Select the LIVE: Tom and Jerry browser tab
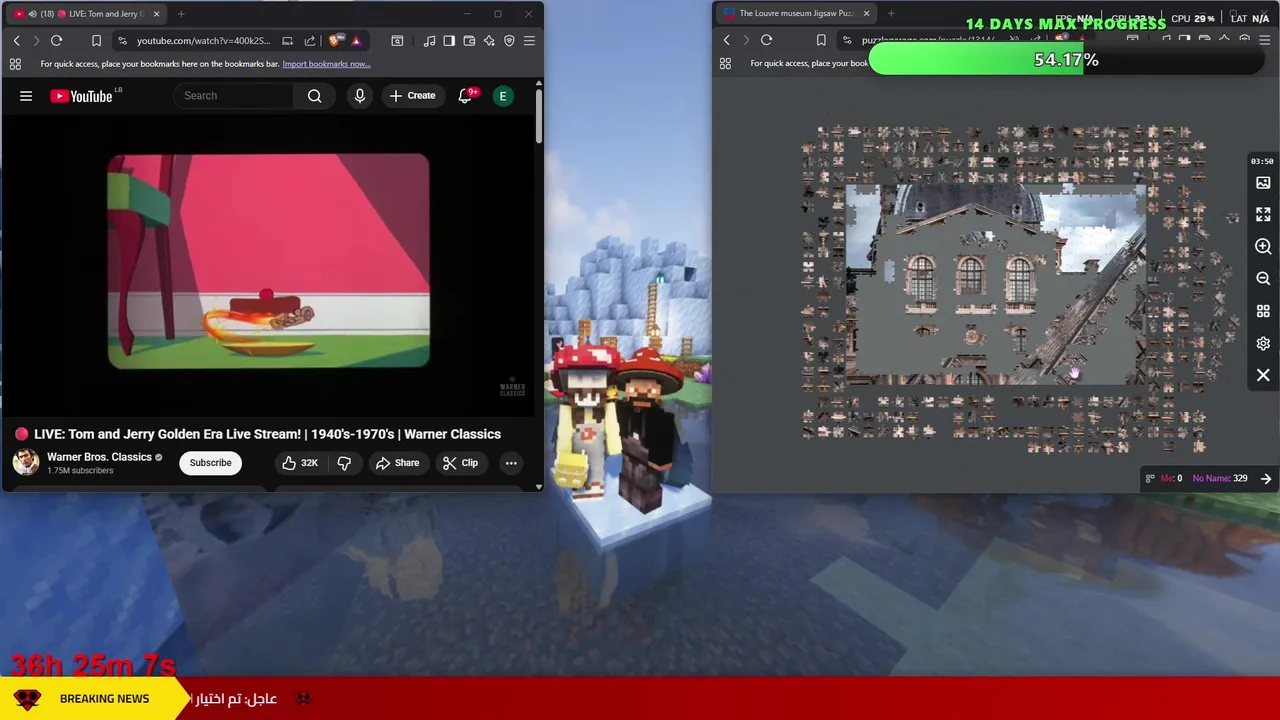This screenshot has width=1280, height=720. (85, 14)
